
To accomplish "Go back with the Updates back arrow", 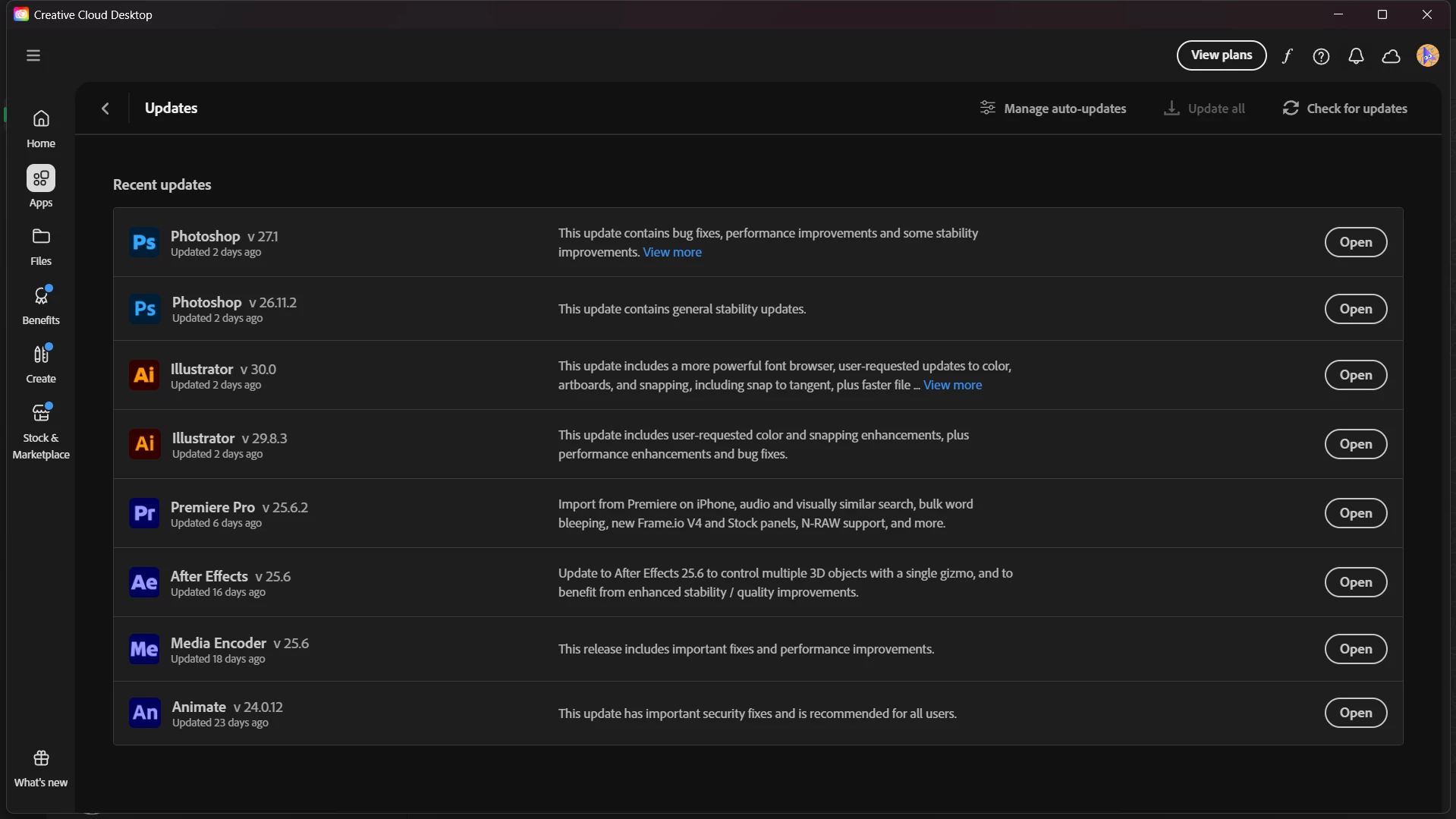I will pyautogui.click(x=105, y=109).
